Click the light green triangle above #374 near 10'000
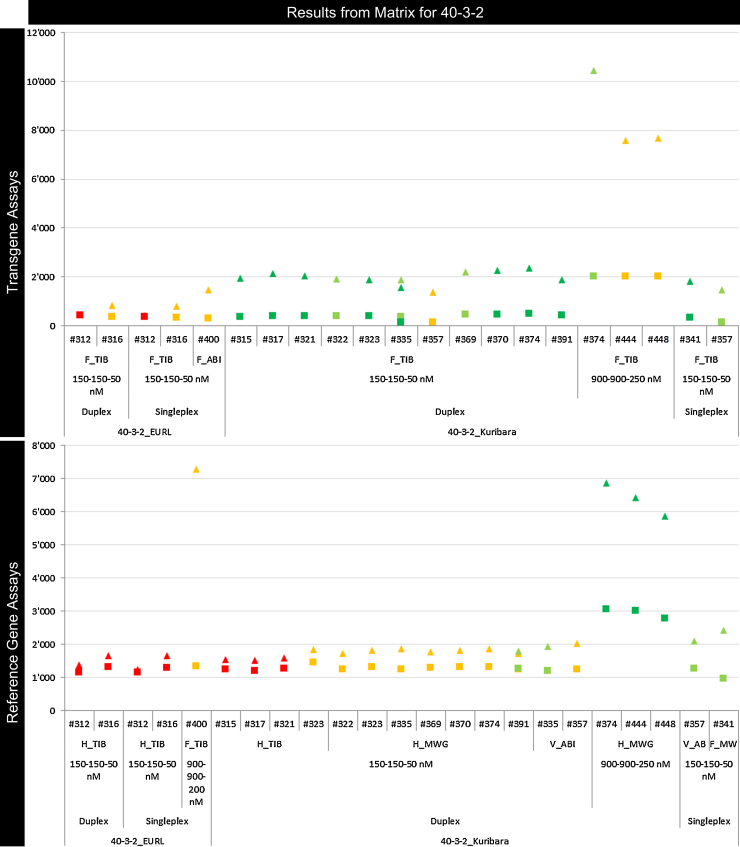Screen dimensions: 740x847 click(593, 71)
